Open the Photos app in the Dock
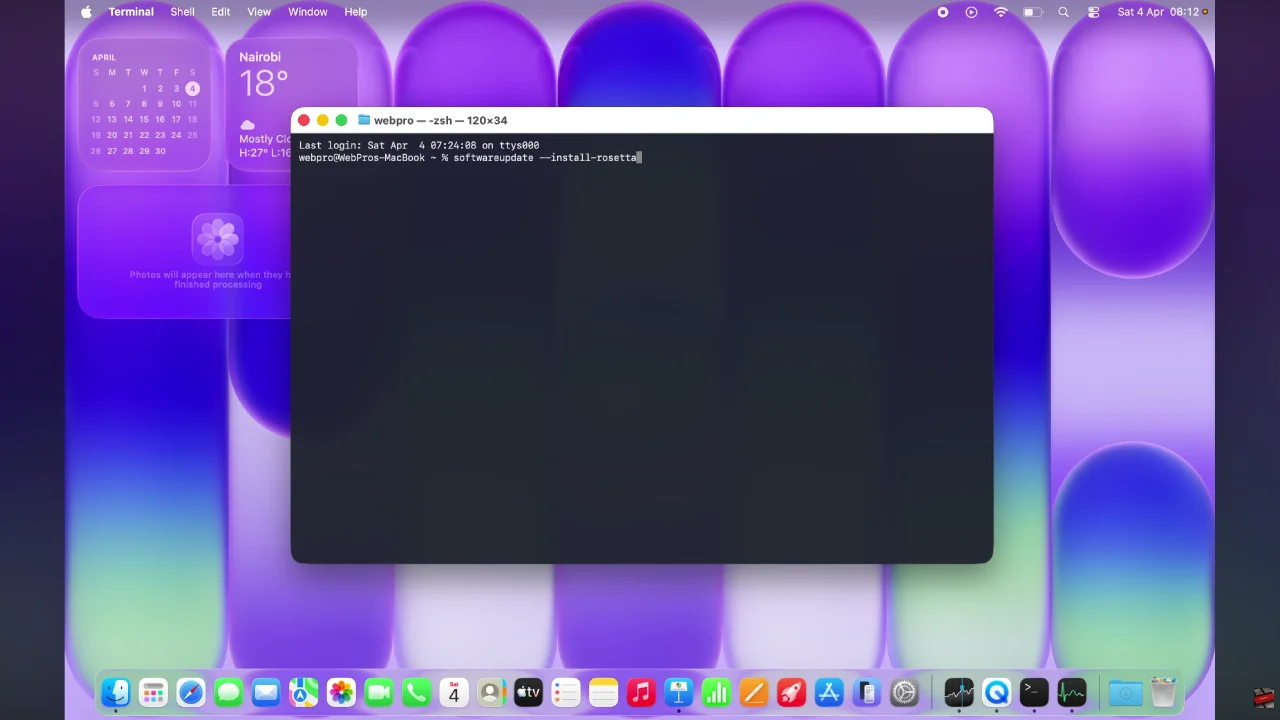Viewport: 1280px width, 720px height. [341, 691]
